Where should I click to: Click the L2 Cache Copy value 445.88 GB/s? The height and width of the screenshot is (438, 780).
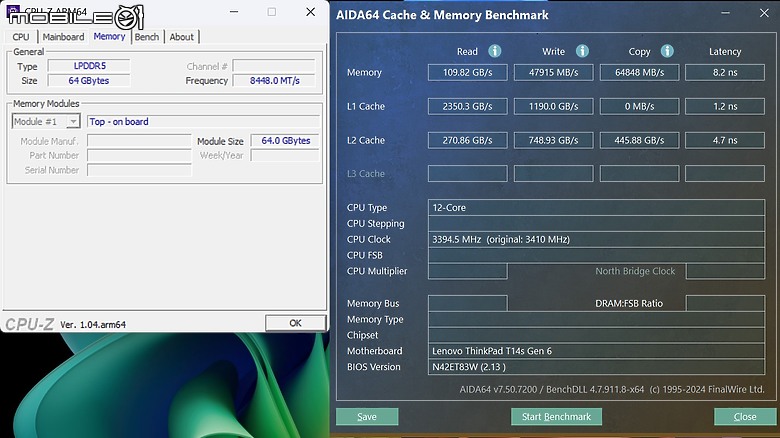click(x=640, y=140)
